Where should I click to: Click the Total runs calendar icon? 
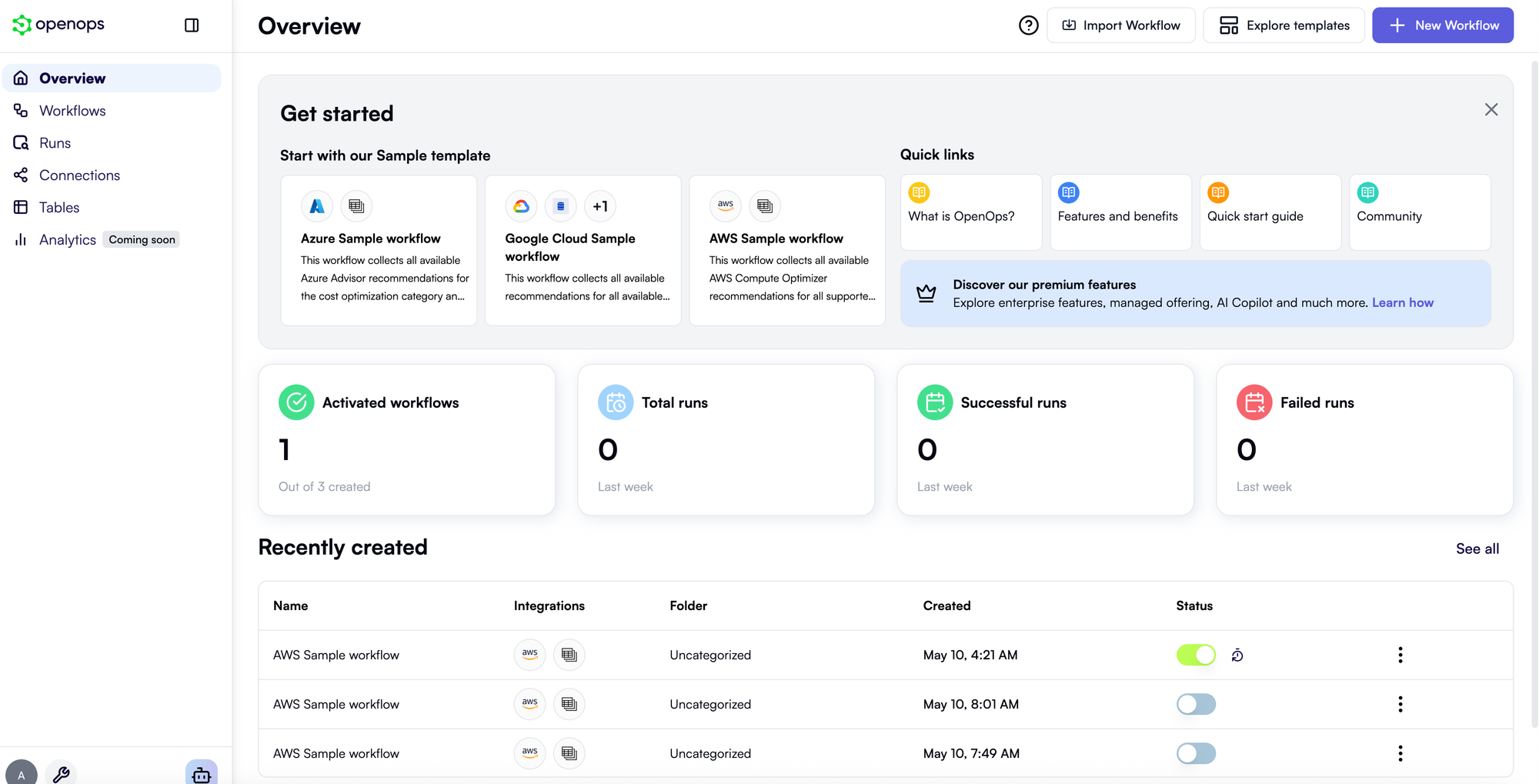pos(616,402)
